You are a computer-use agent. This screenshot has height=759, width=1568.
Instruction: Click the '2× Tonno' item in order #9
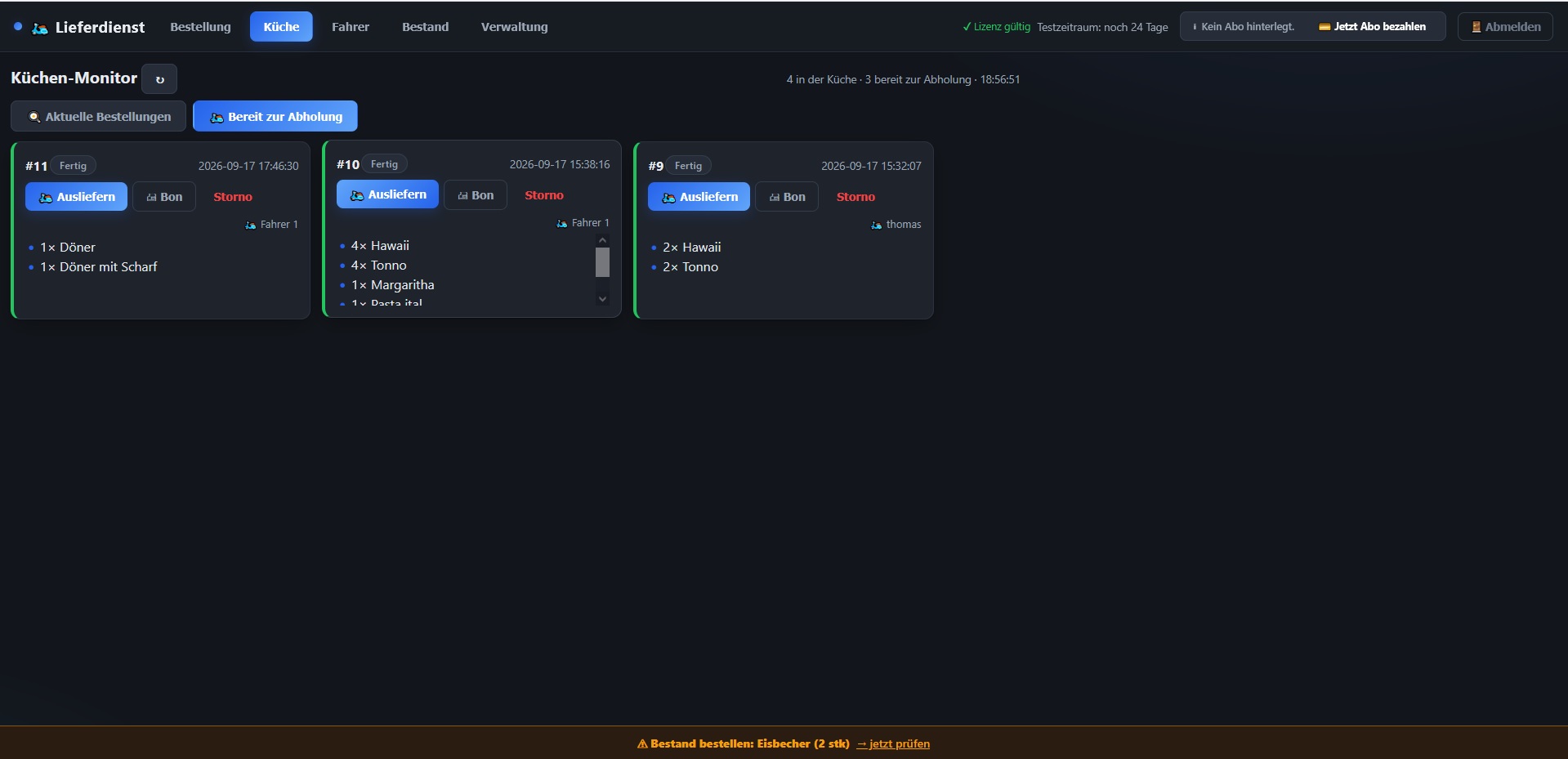click(690, 267)
